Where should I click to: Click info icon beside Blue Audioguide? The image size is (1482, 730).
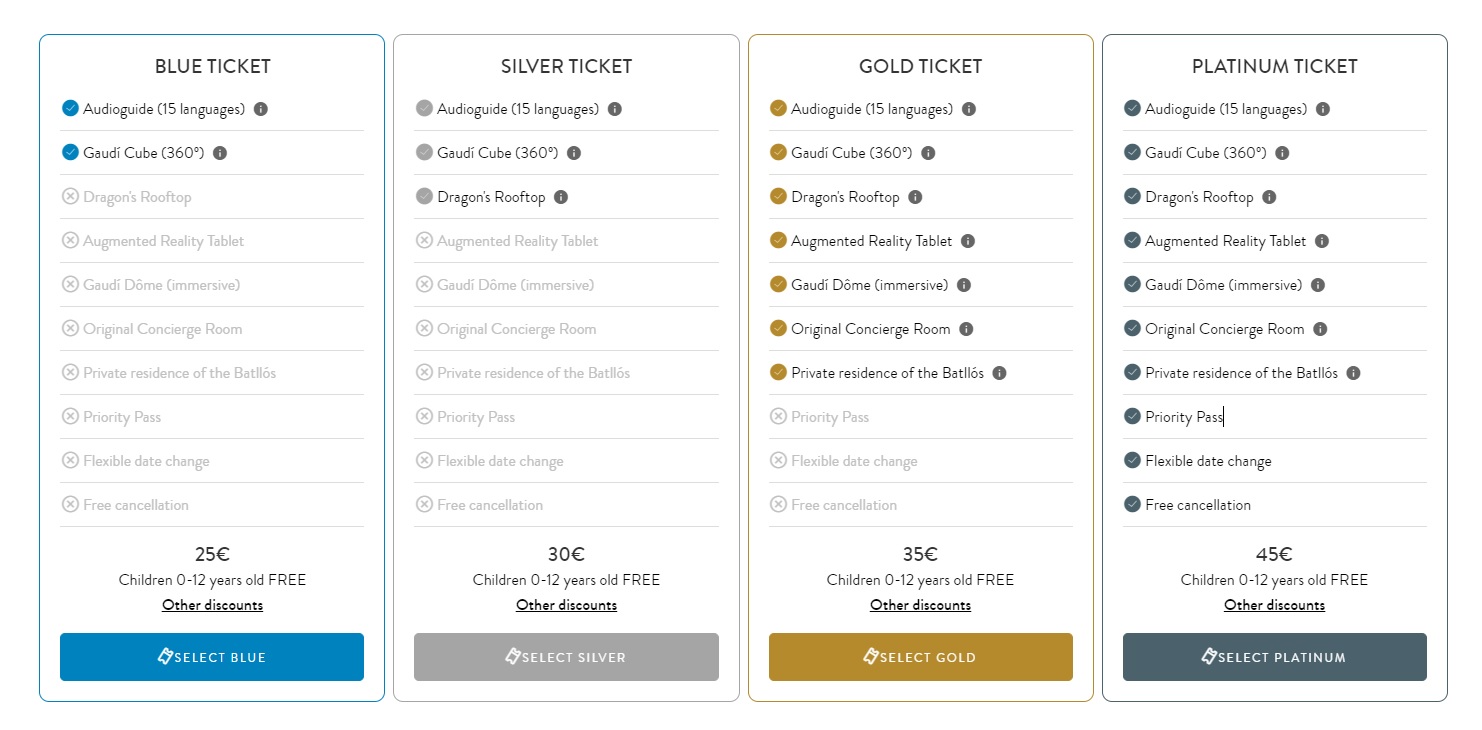[261, 109]
